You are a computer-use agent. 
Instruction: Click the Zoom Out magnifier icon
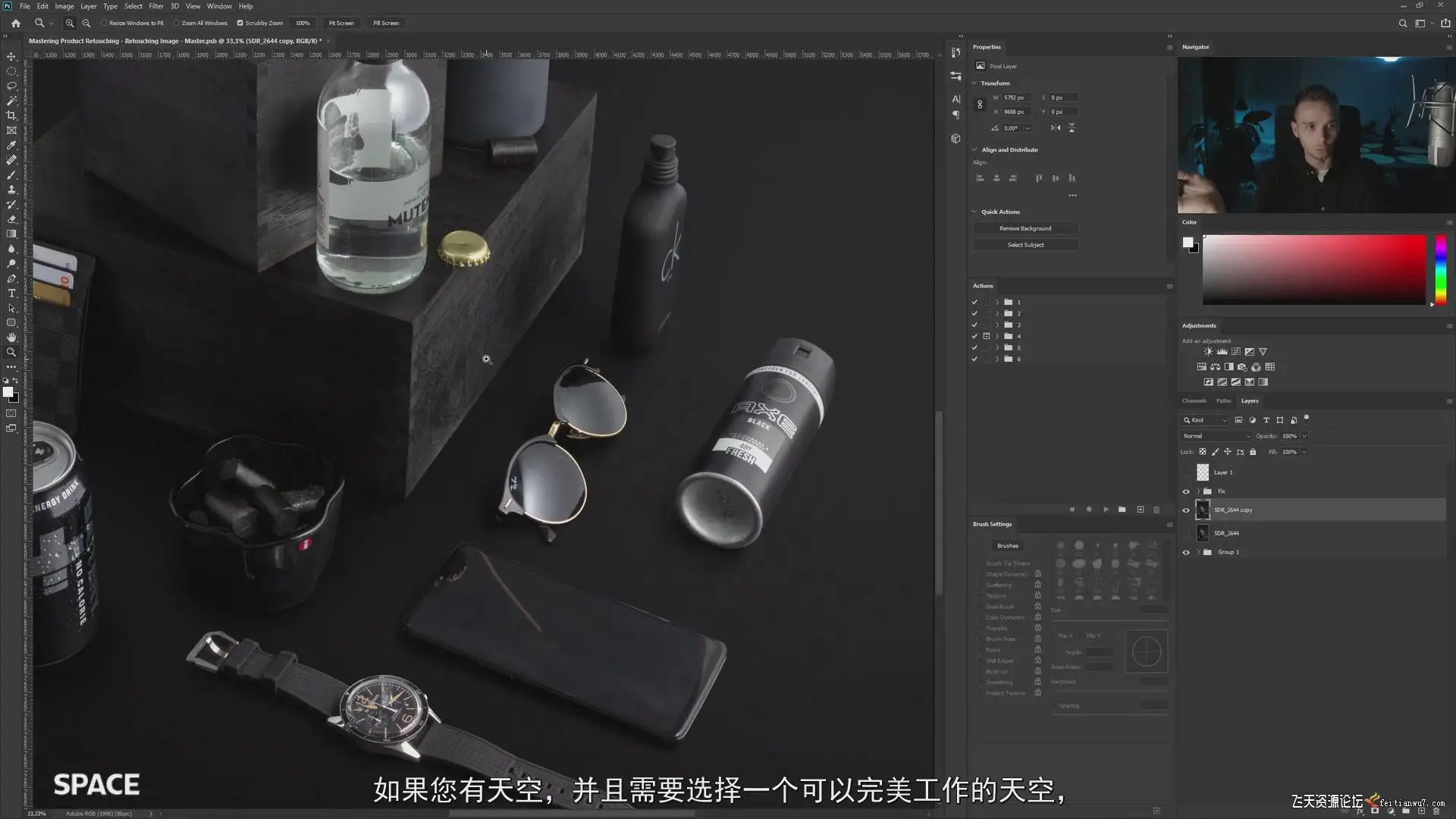86,23
